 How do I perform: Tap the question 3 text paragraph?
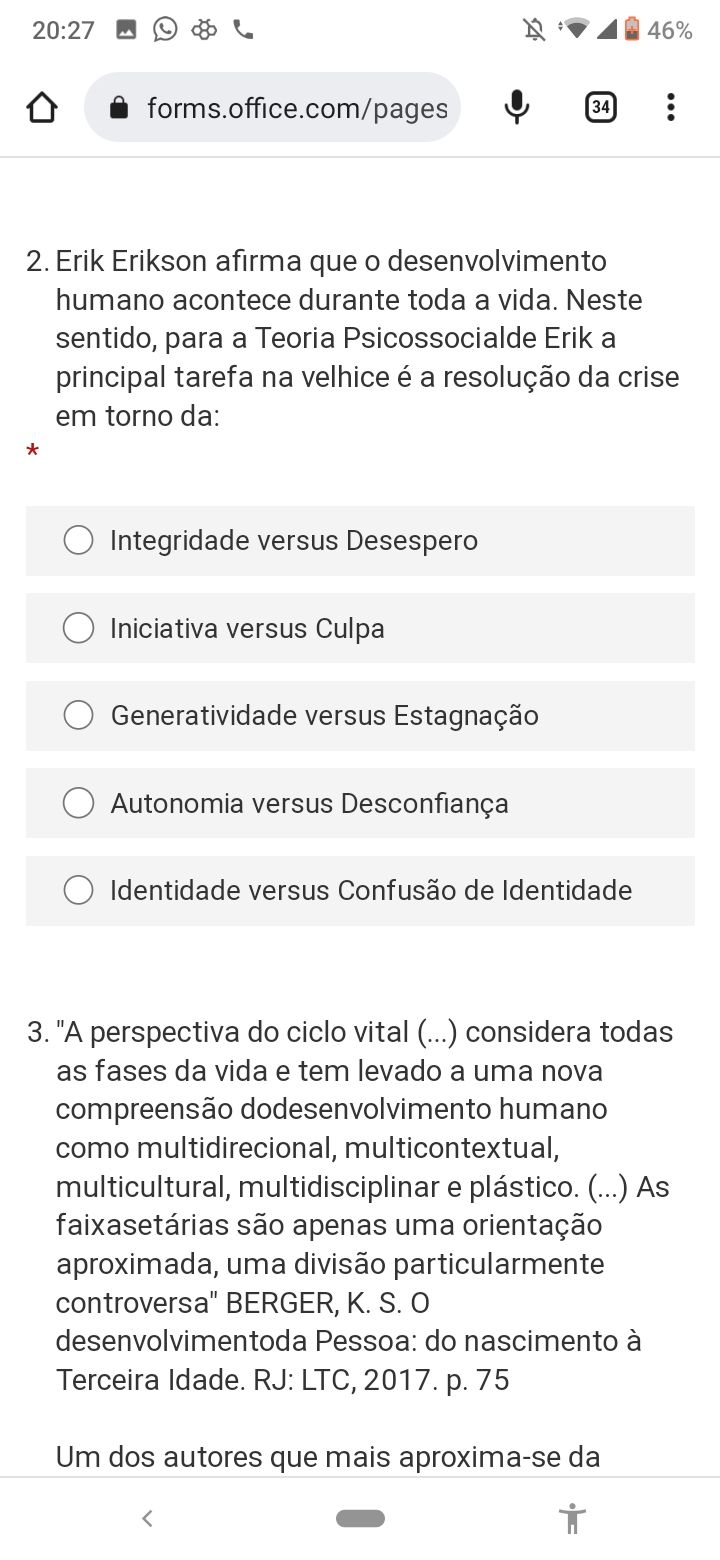(360, 1205)
